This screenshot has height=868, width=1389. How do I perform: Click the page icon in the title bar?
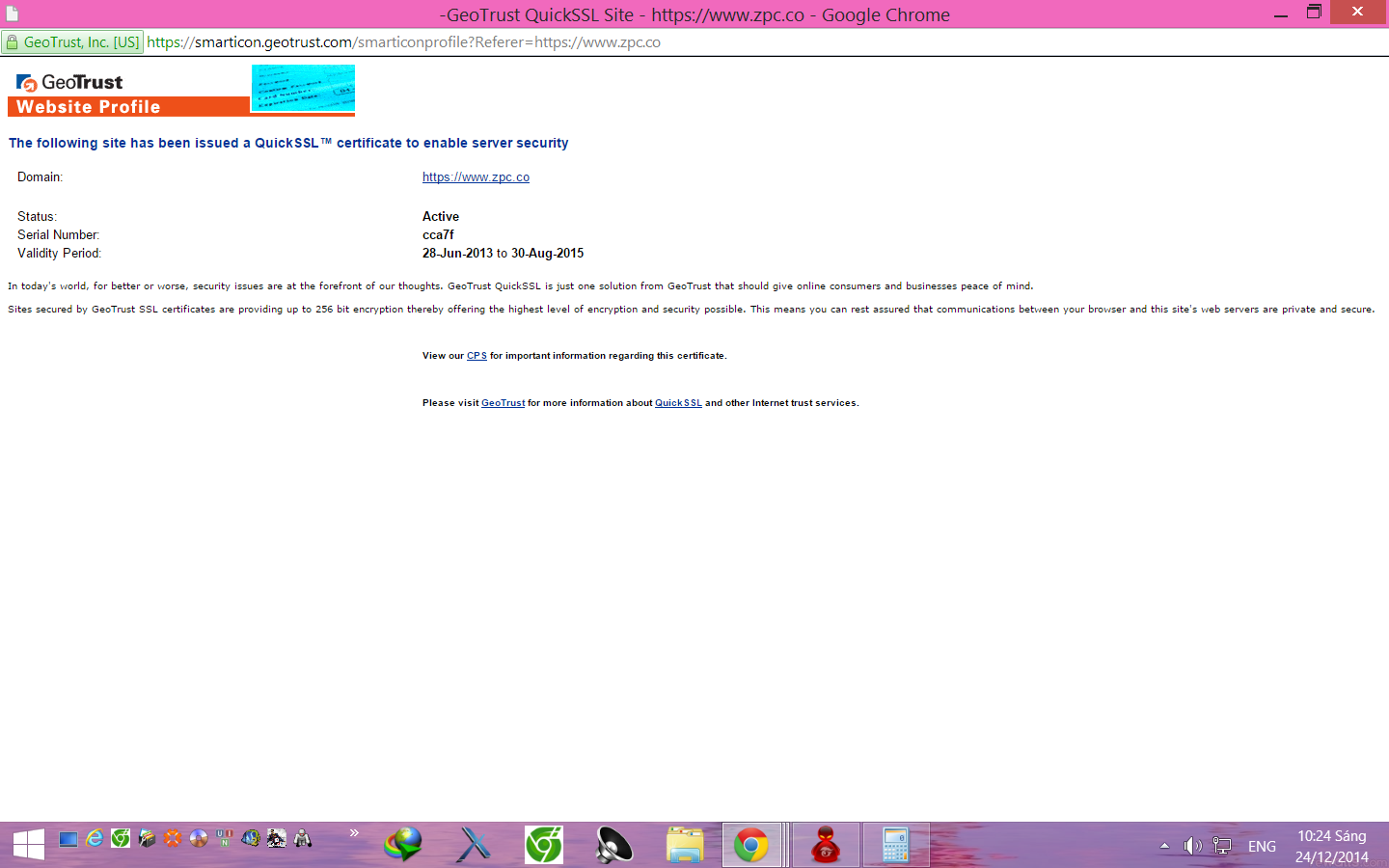(13, 14)
